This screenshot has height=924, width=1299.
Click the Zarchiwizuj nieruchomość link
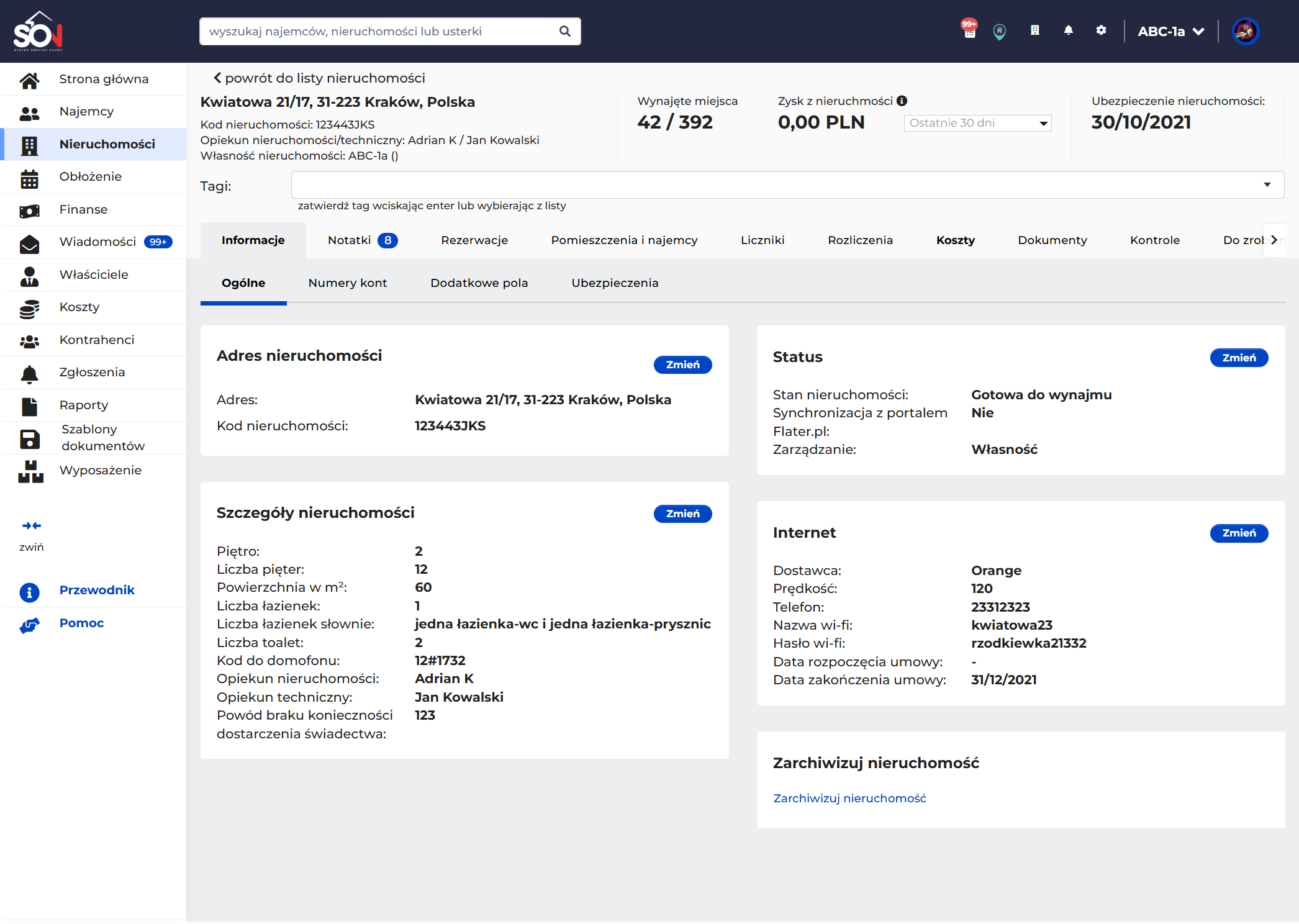pos(849,798)
